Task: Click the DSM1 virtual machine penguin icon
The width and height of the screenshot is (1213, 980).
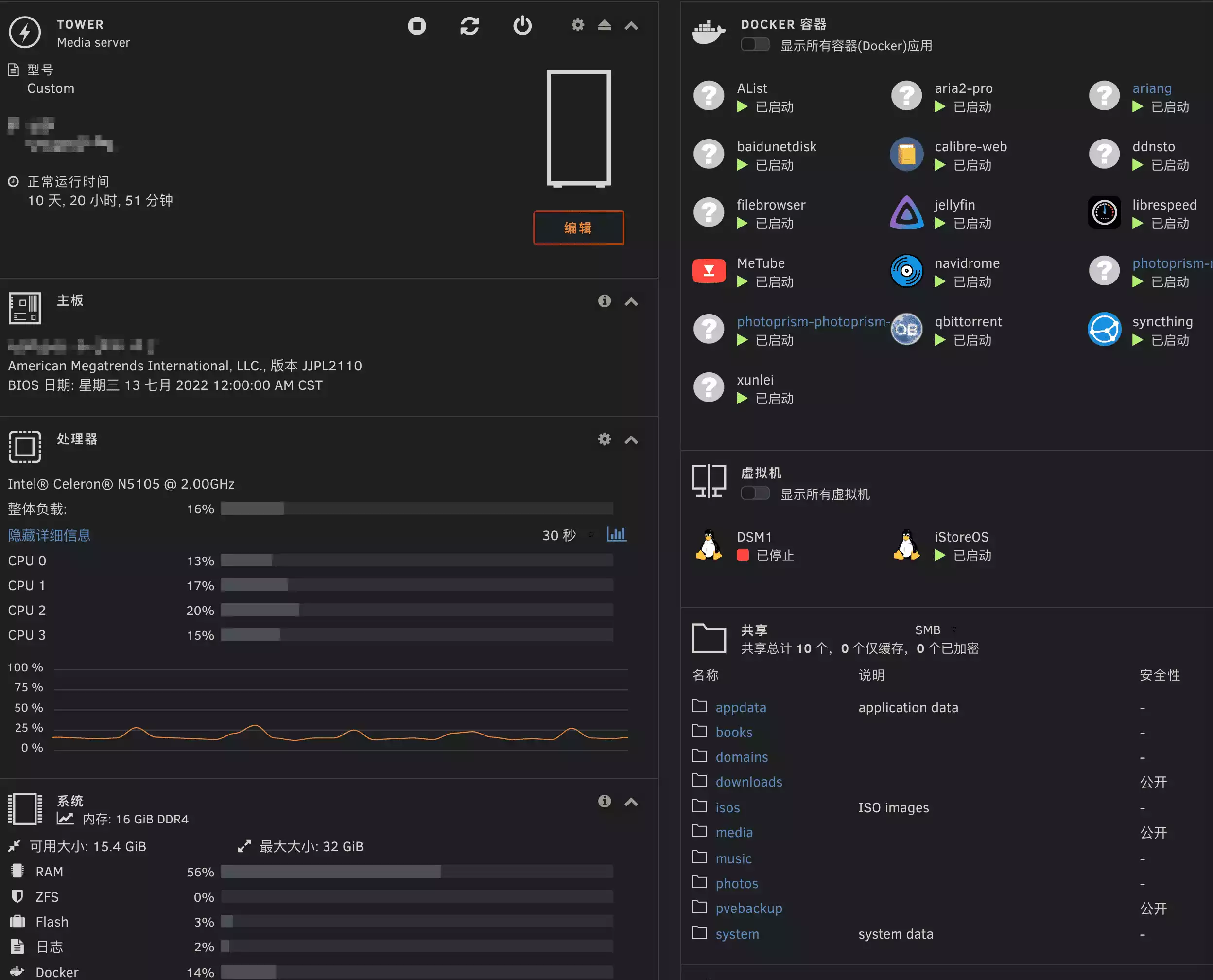Action: coord(709,545)
